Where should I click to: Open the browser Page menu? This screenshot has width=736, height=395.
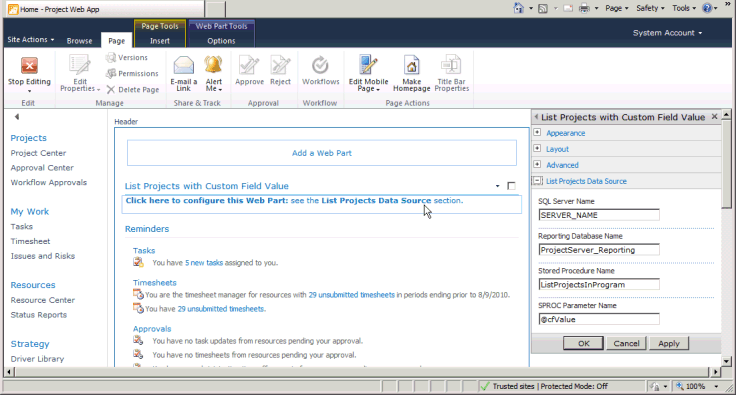click(x=617, y=8)
